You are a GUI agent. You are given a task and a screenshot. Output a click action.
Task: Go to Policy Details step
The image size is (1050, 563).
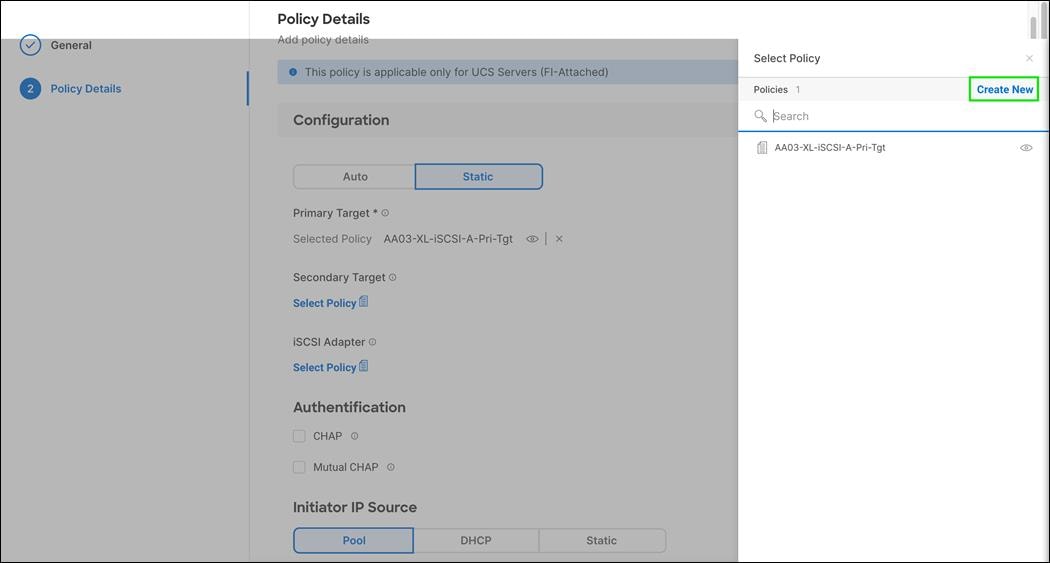(86, 88)
